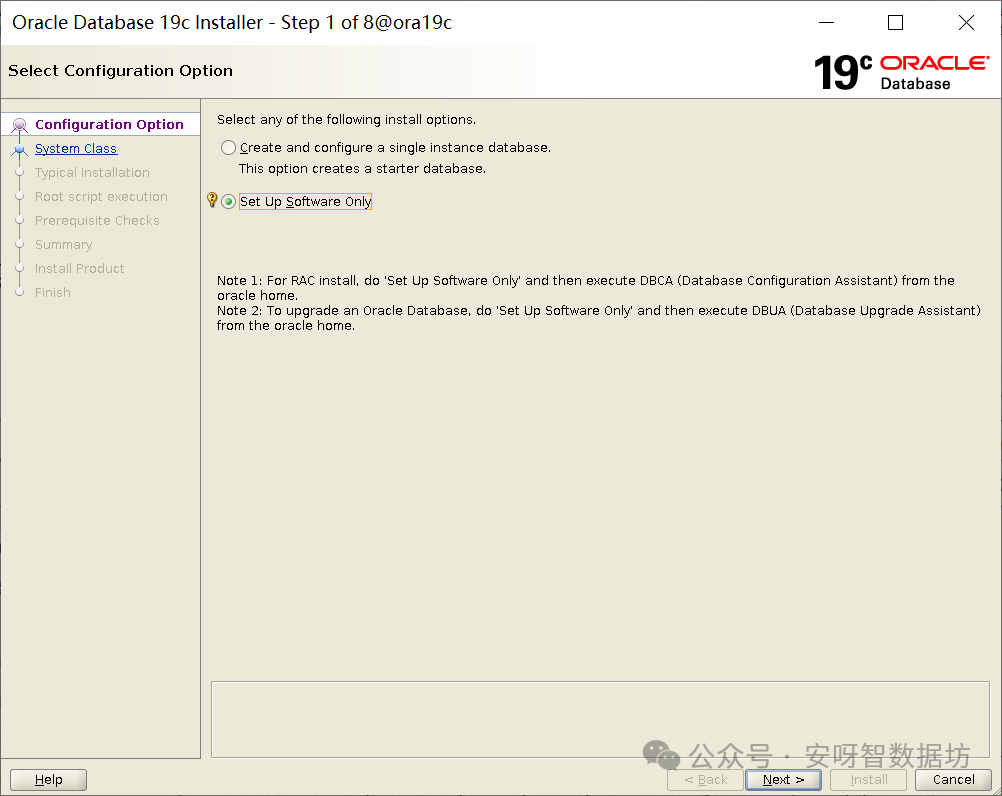Maximize the installer window

[896, 23]
